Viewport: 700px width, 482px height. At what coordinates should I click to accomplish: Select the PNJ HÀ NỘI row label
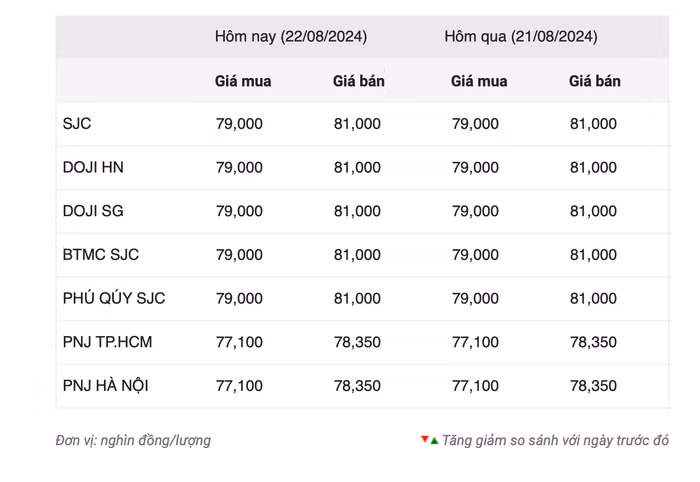point(105,385)
